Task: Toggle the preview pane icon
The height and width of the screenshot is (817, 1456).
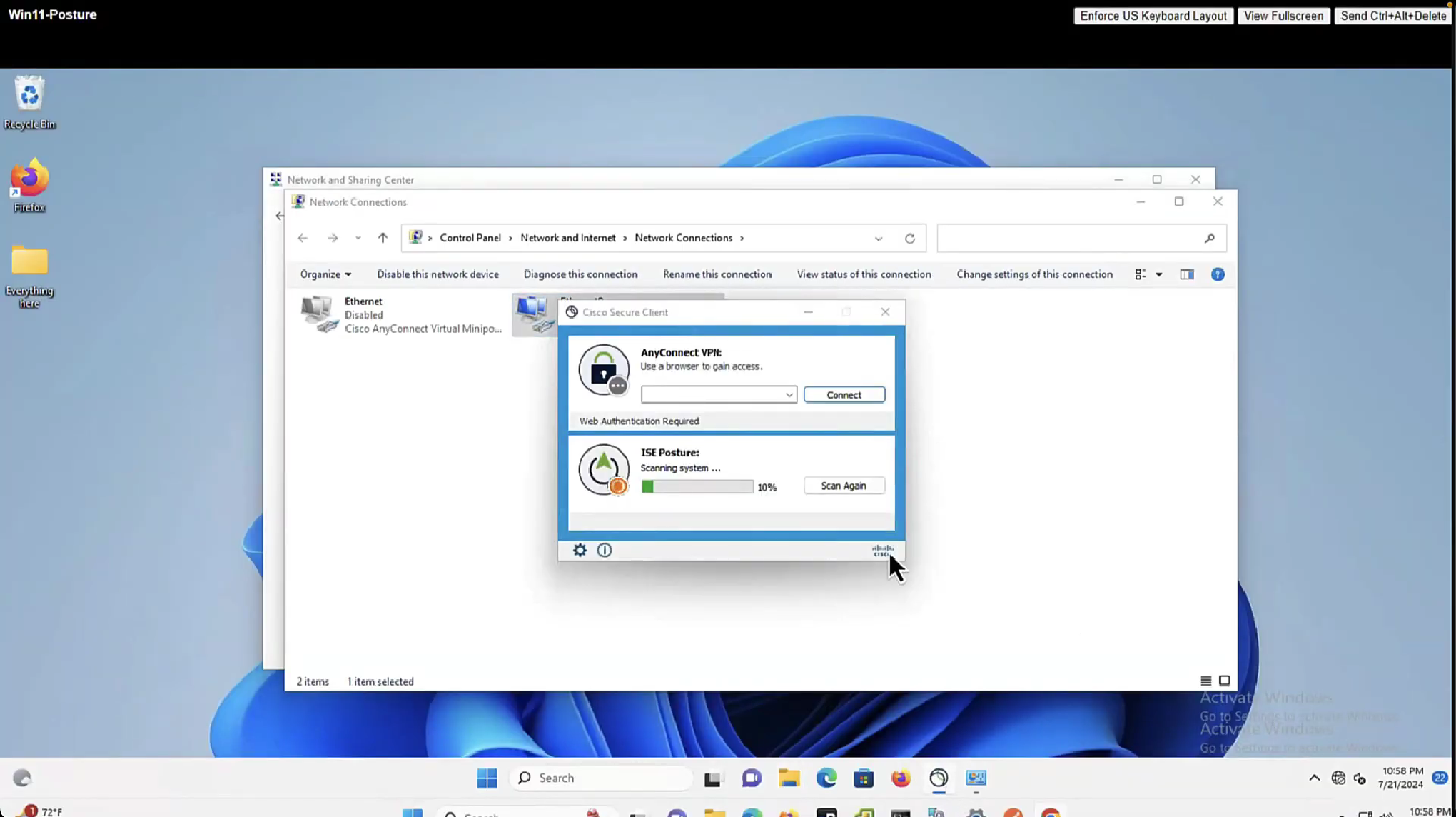Action: tap(1186, 274)
